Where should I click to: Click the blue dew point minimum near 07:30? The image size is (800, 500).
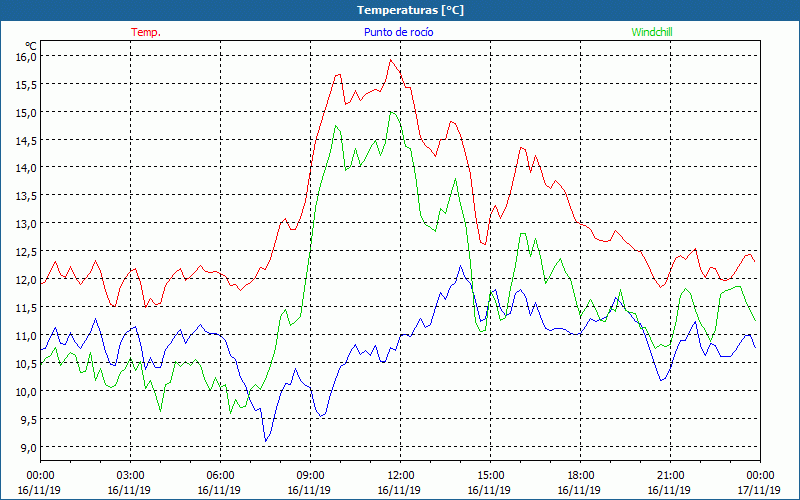[x=266, y=440]
